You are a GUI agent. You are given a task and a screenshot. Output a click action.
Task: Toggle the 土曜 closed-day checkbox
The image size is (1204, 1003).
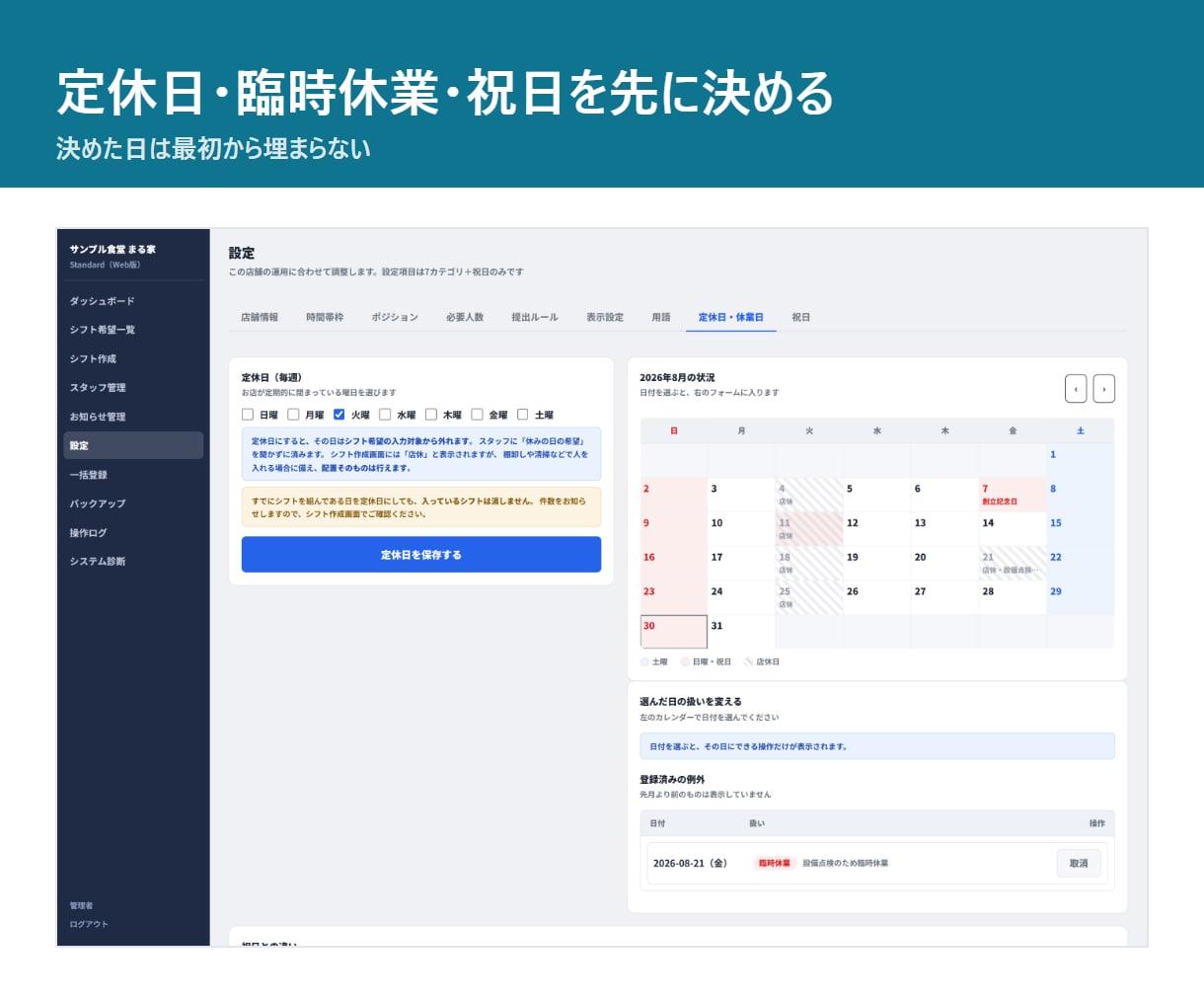coord(523,415)
